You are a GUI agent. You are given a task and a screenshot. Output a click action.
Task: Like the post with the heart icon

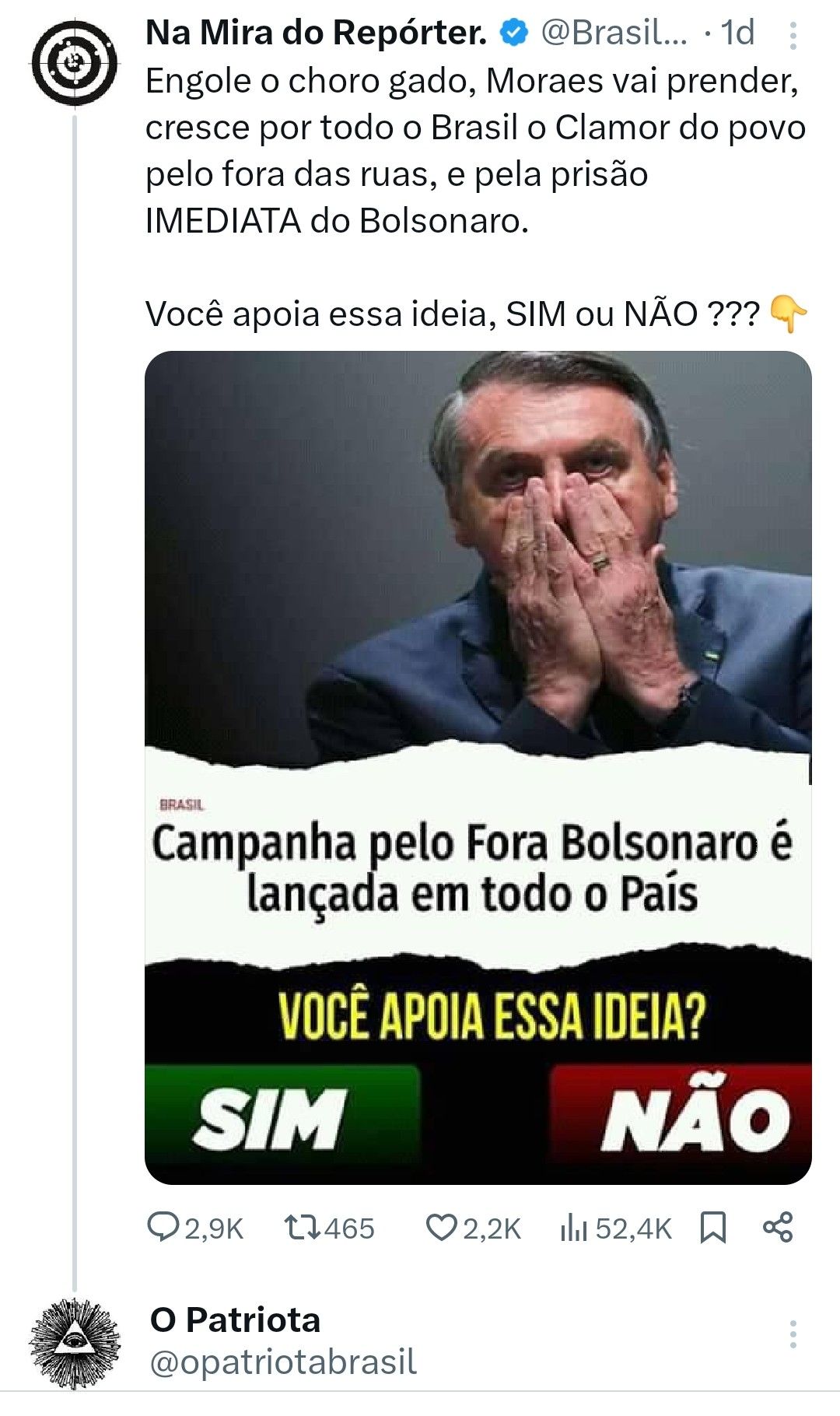coord(473,1228)
